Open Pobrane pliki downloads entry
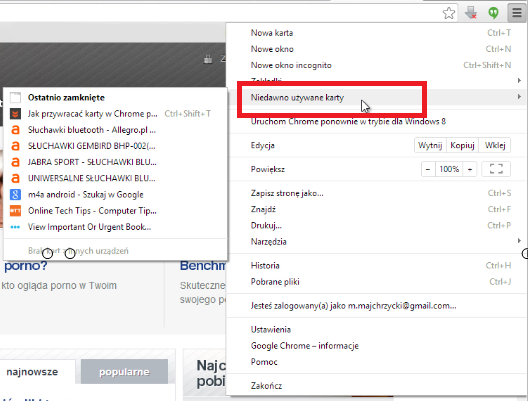Viewport: 528px width, 401px height. click(375, 281)
